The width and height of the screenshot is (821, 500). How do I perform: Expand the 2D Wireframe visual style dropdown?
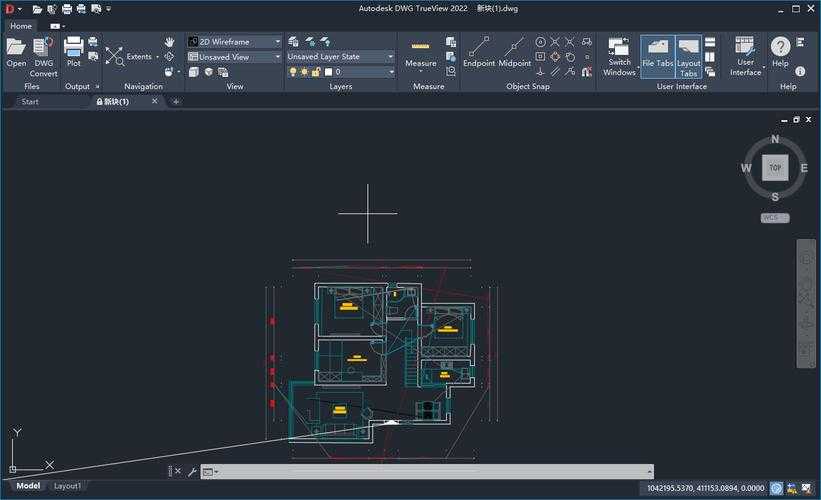(x=277, y=42)
